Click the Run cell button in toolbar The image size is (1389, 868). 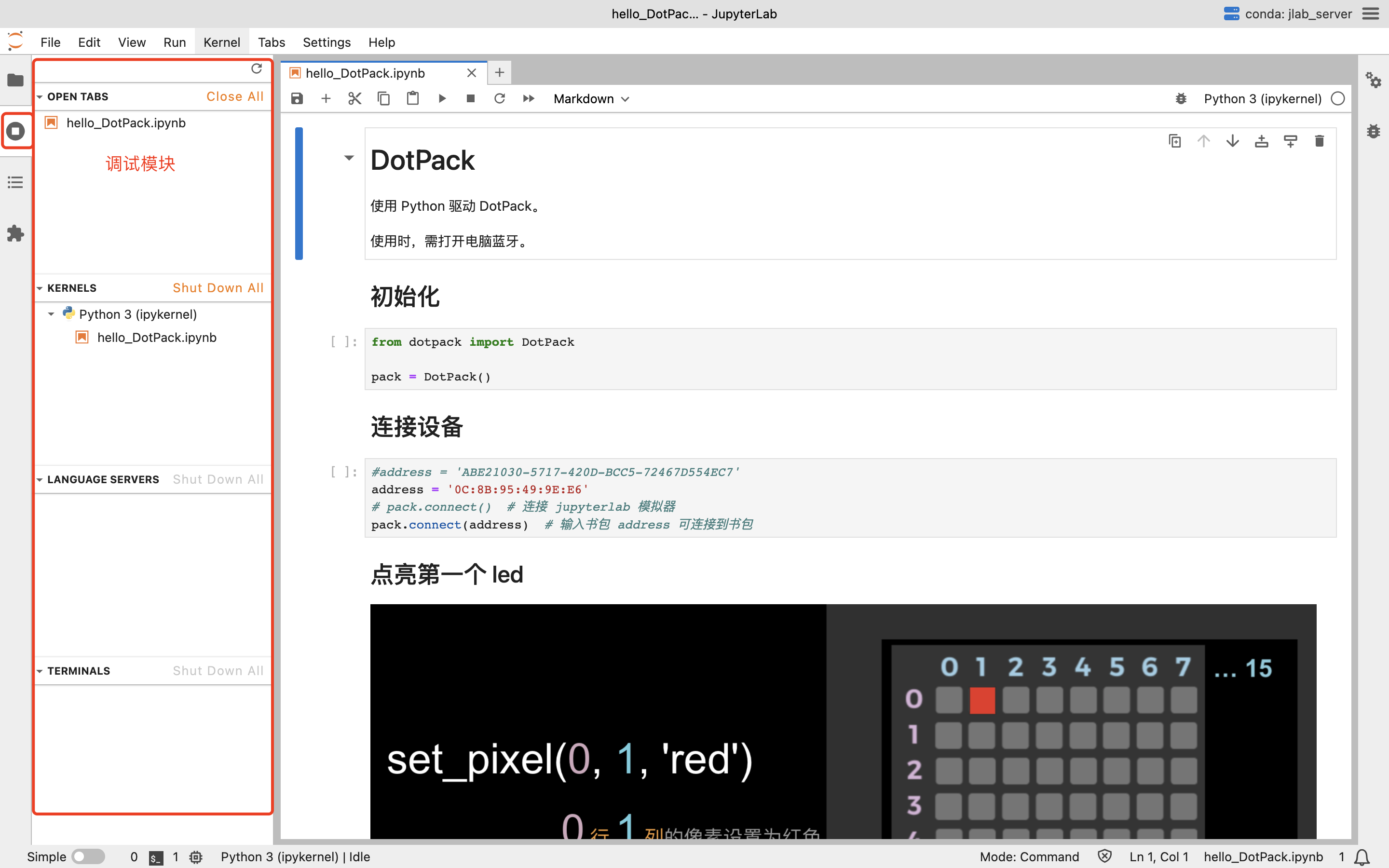click(x=442, y=98)
